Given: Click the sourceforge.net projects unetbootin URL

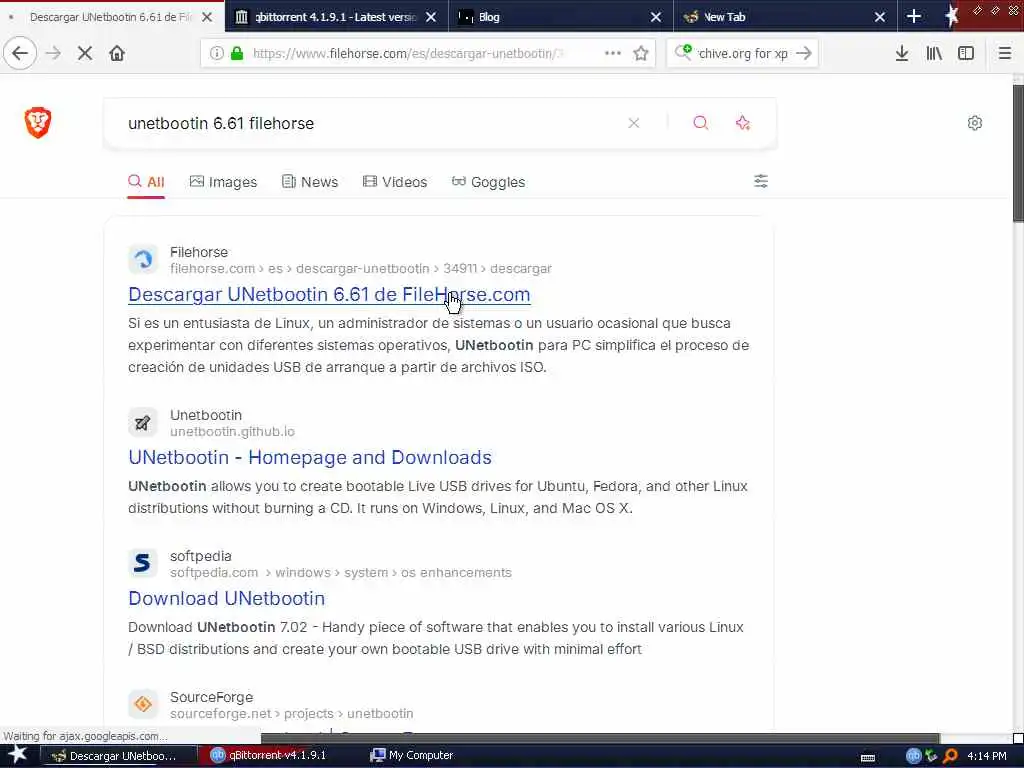Looking at the screenshot, I should [x=291, y=713].
